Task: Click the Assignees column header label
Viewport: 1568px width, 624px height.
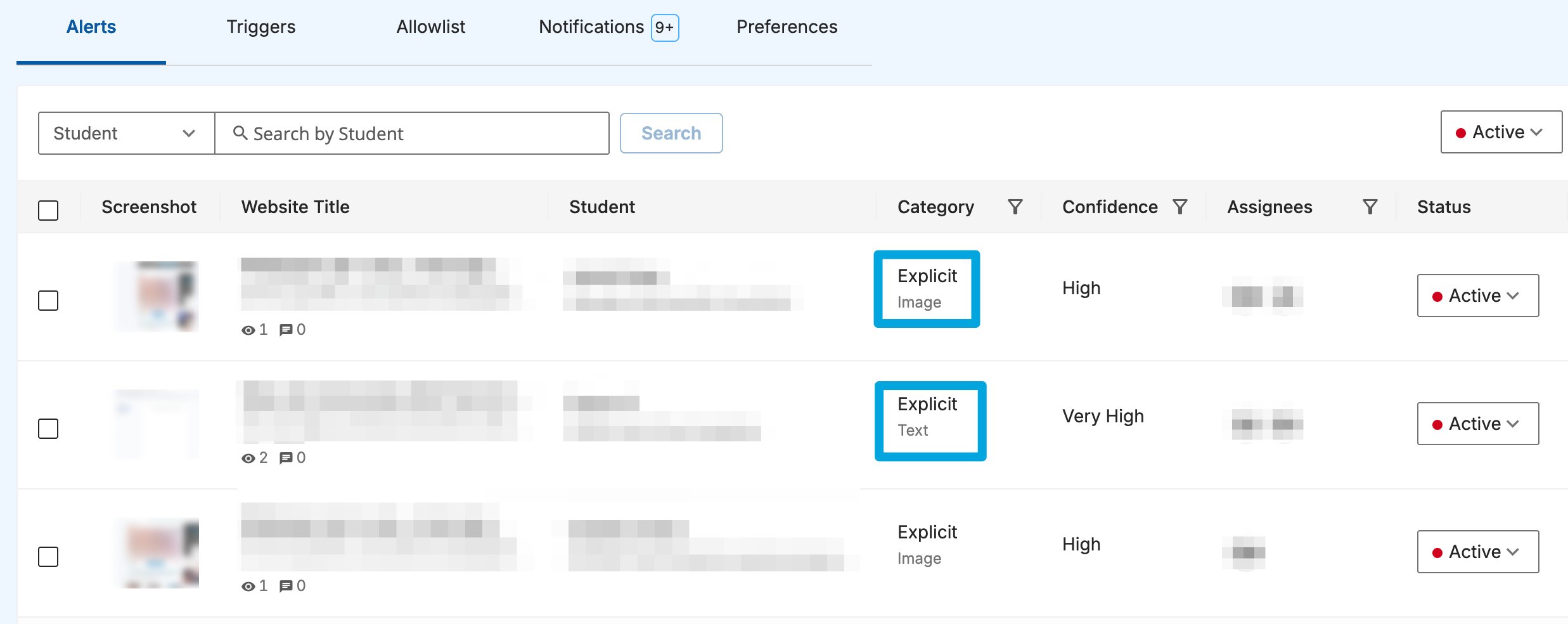Action: pos(1269,207)
